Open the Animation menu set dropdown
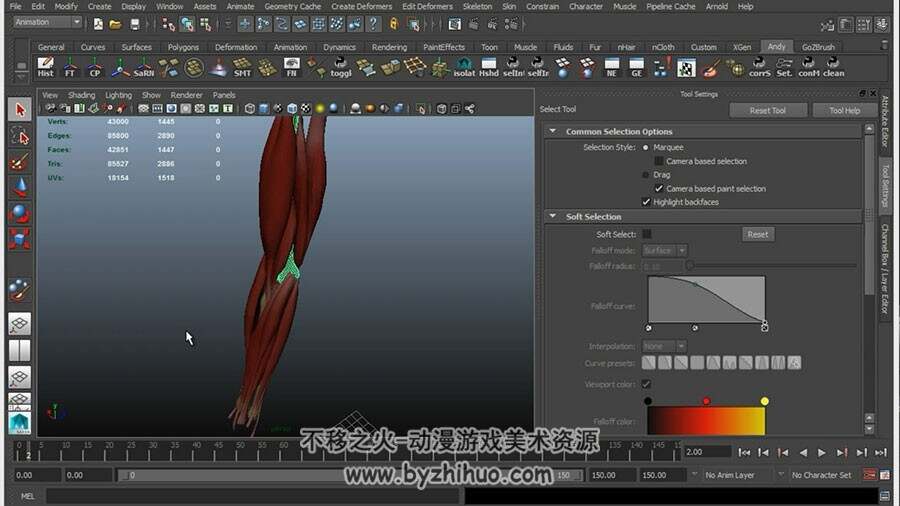This screenshot has width=900, height=506. coord(48,22)
